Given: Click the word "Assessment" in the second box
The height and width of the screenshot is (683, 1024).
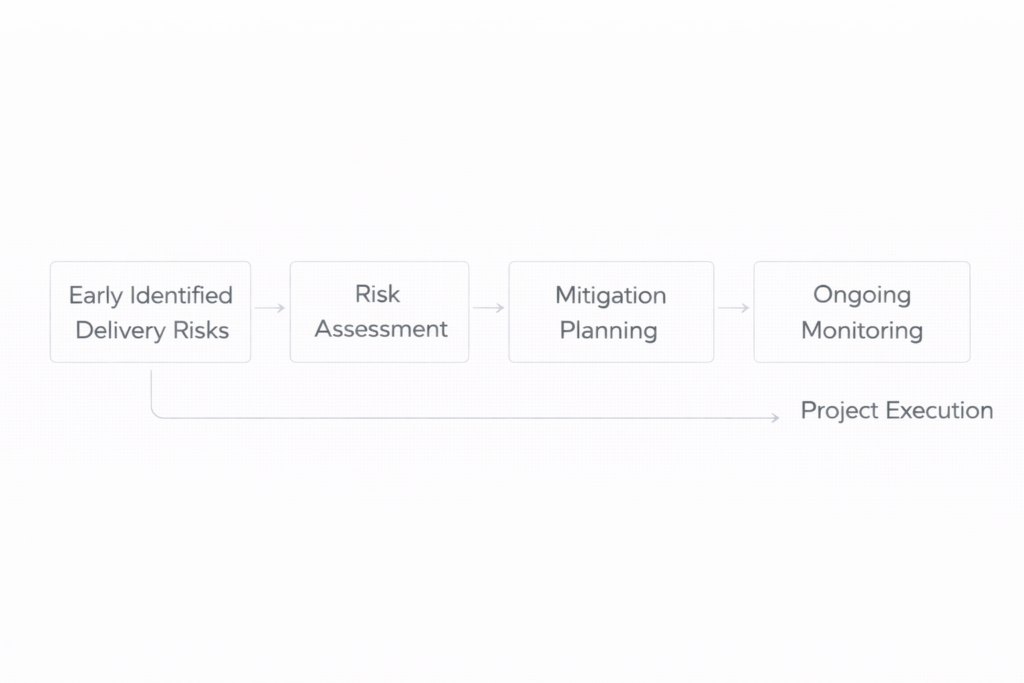Looking at the screenshot, I should click(381, 329).
